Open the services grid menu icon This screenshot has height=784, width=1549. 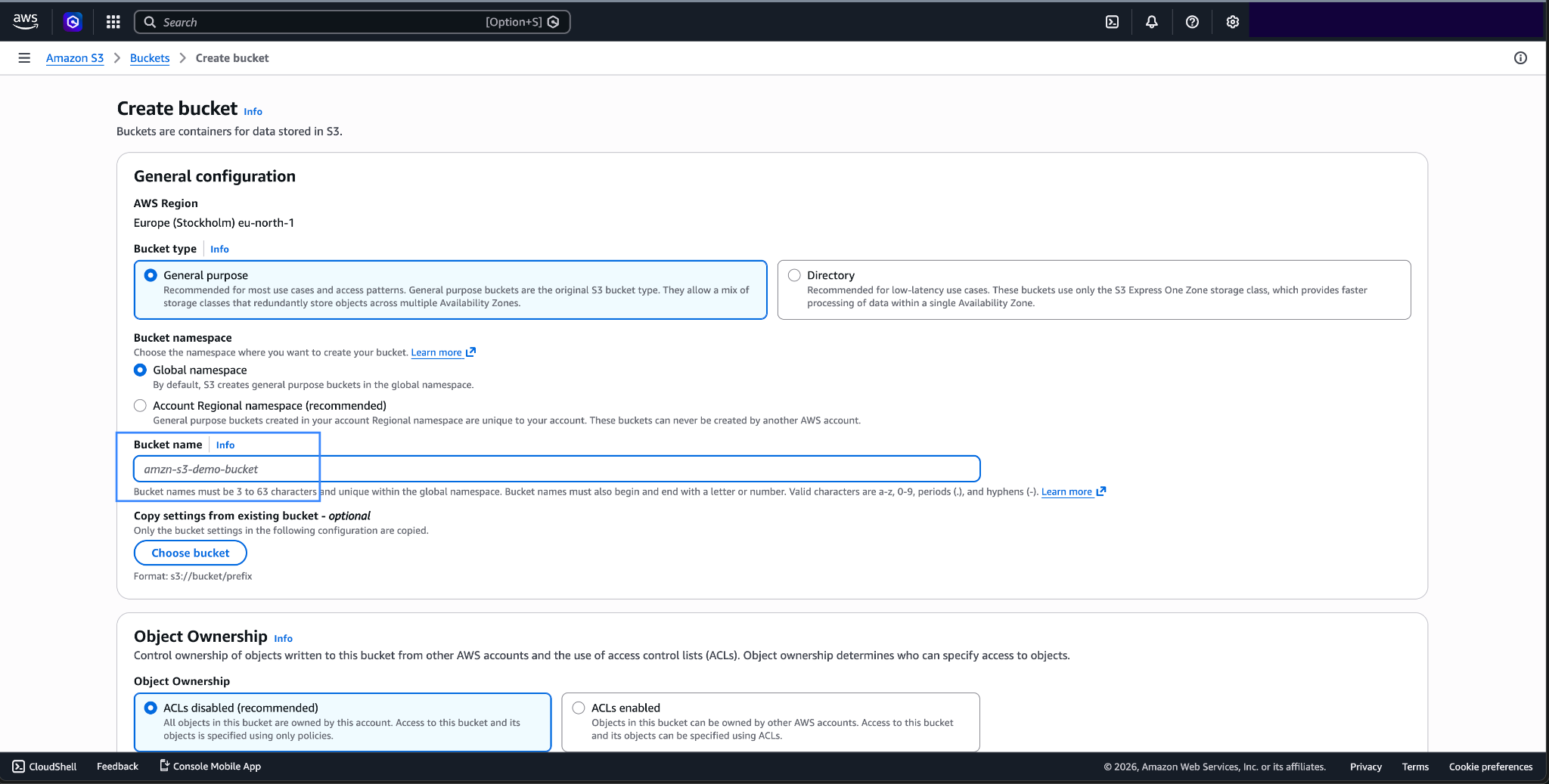pyautogui.click(x=113, y=22)
